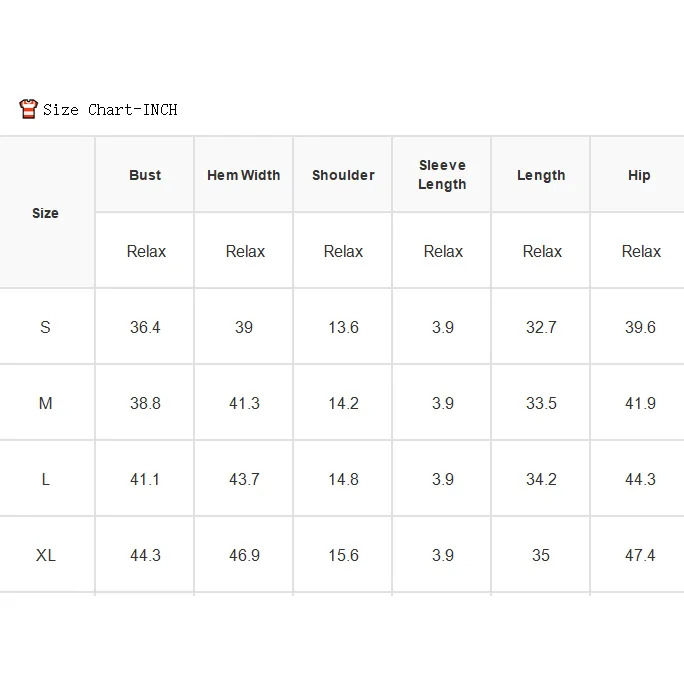
Task: Select the 41.3 hem width cell
Action: click(244, 403)
